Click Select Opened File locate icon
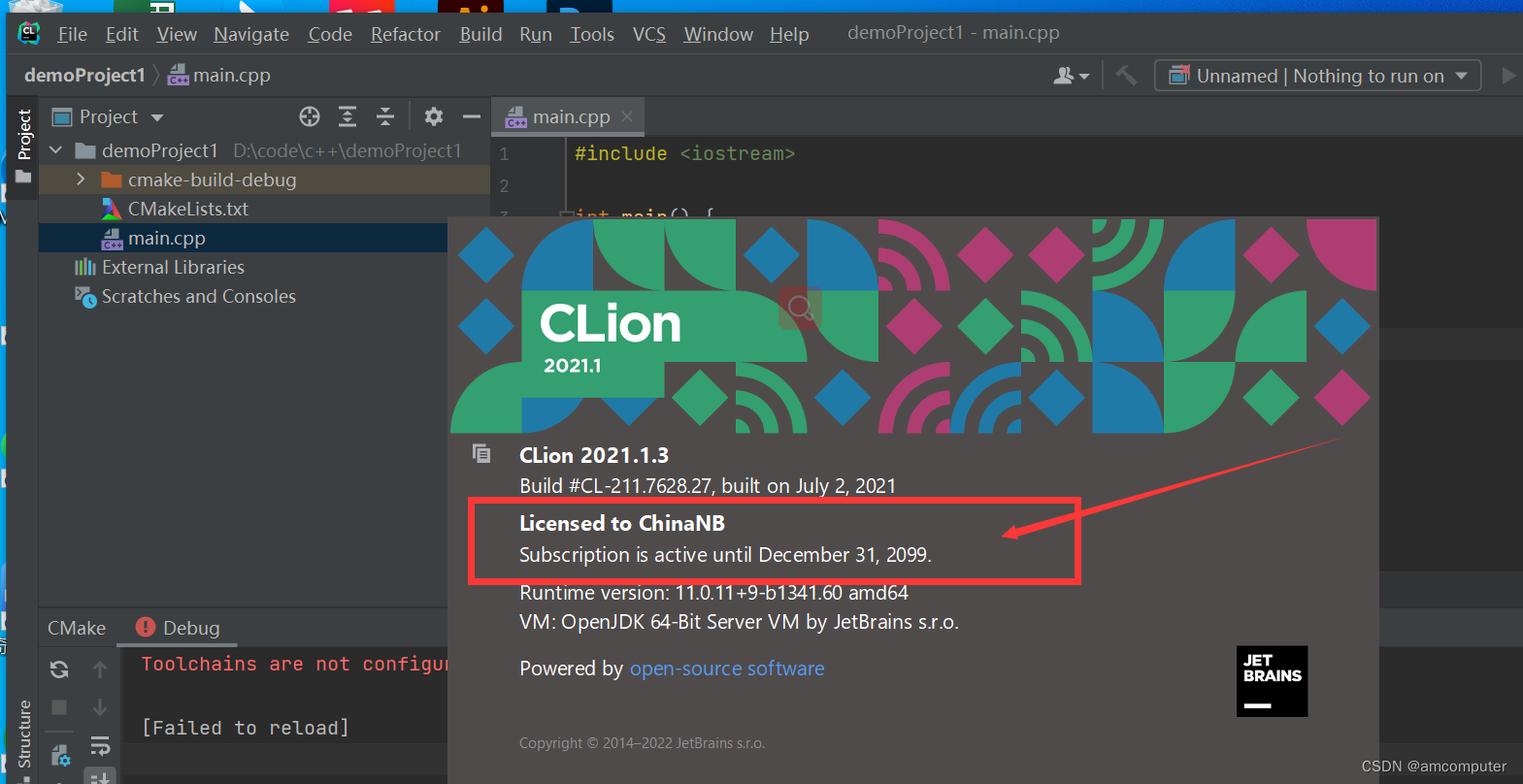This screenshot has width=1523, height=784. (310, 117)
